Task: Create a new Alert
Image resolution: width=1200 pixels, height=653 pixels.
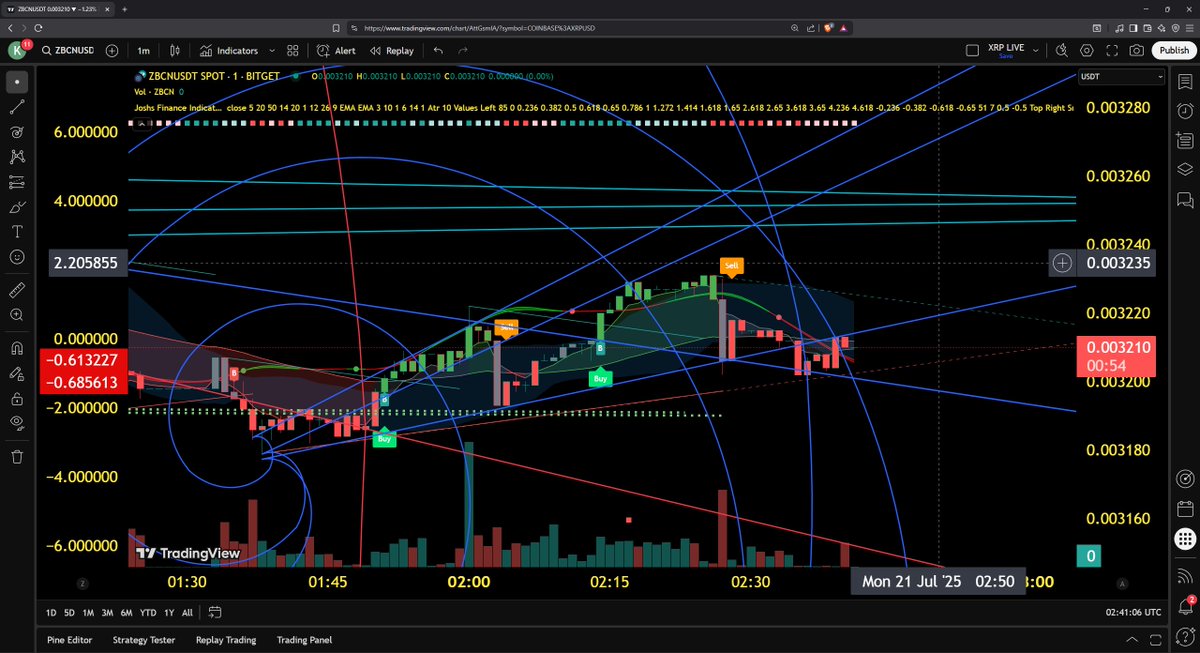Action: point(336,50)
